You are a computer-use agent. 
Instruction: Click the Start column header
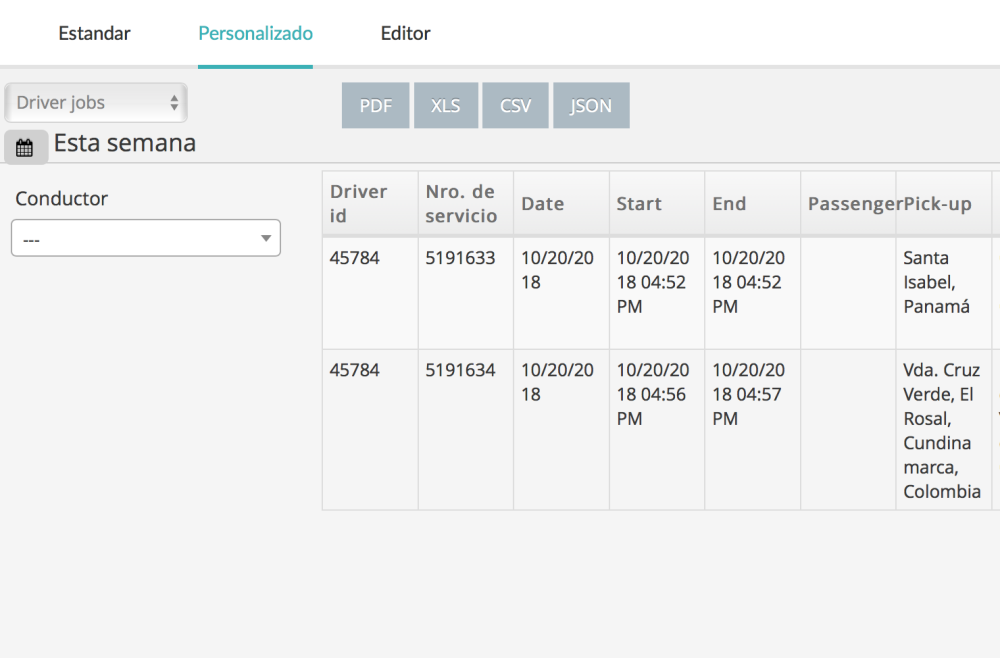coord(639,204)
